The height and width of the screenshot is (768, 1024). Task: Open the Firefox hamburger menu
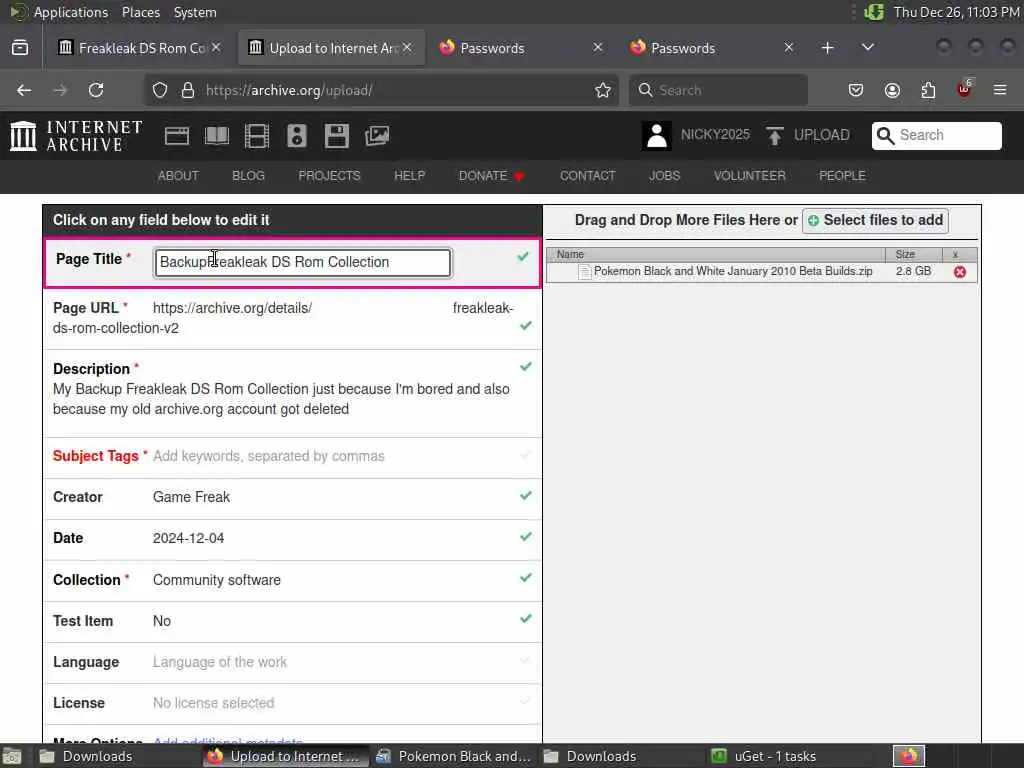[x=1000, y=90]
